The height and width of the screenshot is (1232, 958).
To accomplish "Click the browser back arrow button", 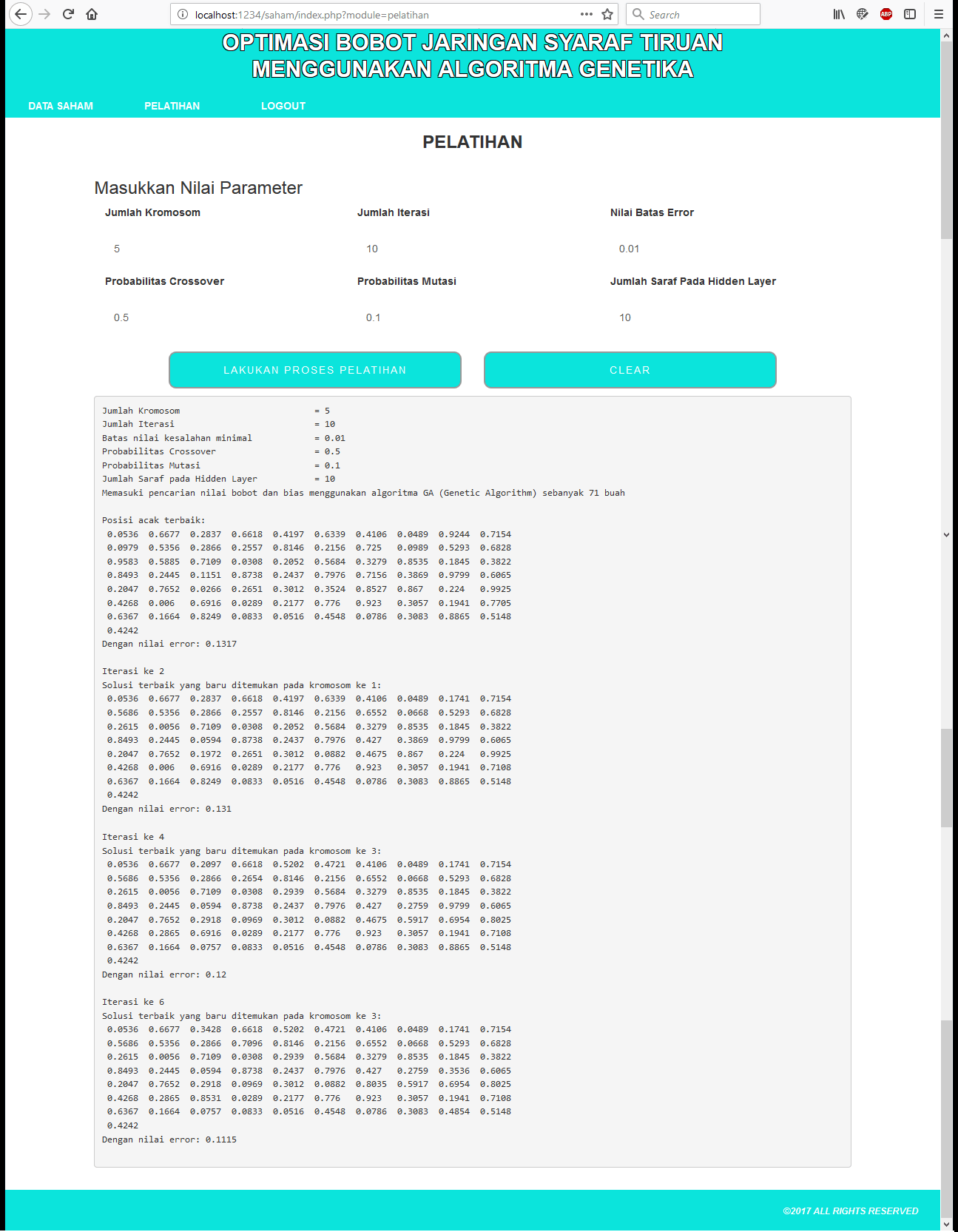I will click(x=21, y=14).
